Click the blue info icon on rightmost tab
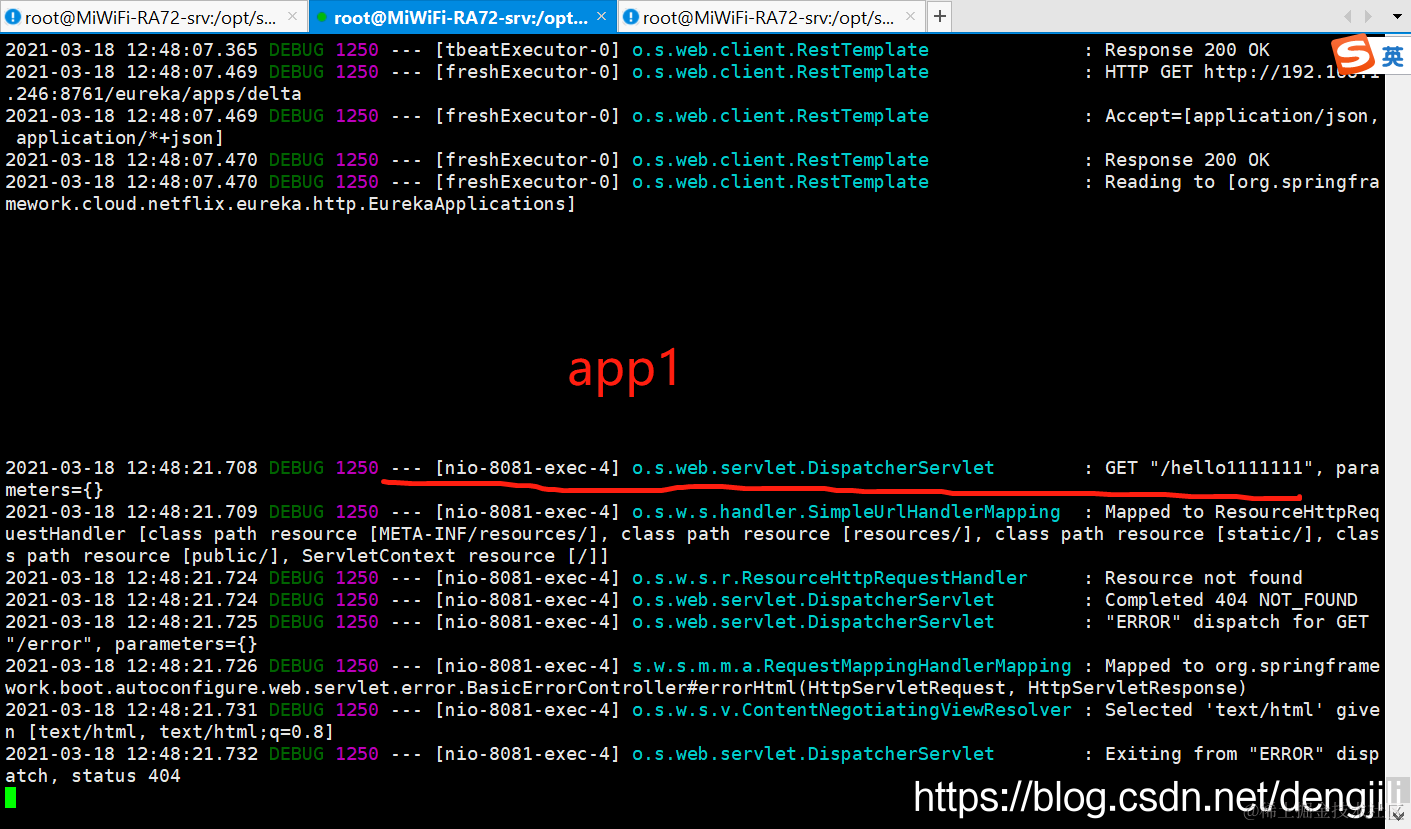Image resolution: width=1411 pixels, height=829 pixels. click(631, 17)
